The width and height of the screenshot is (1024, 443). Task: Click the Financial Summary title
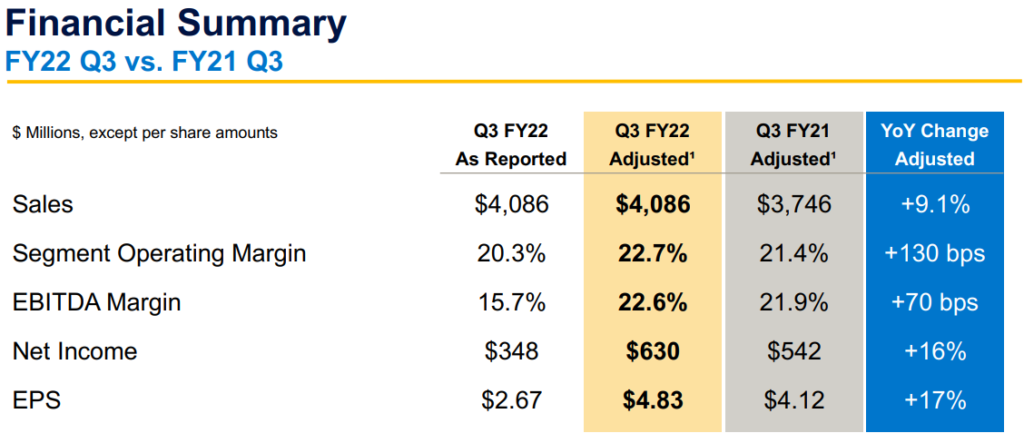pos(177,22)
